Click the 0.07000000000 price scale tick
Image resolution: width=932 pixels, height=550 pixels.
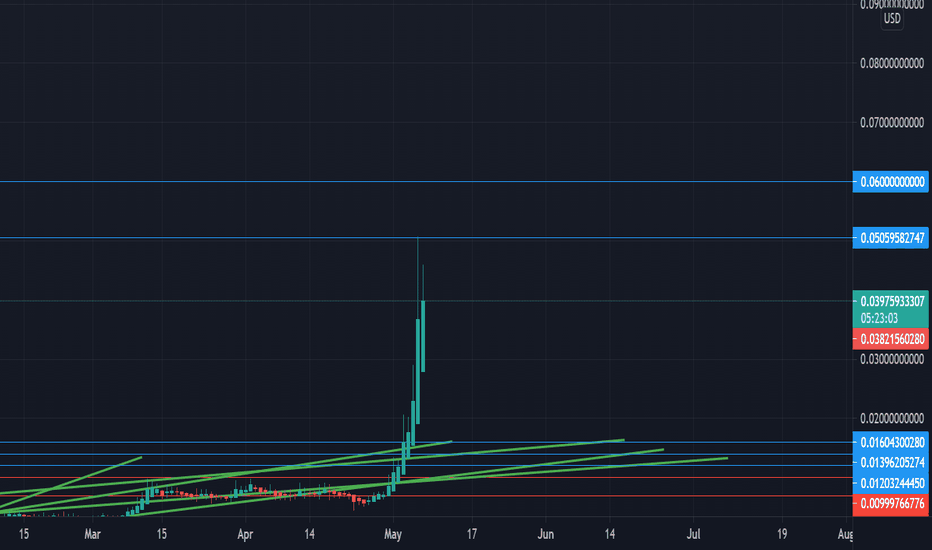click(x=892, y=122)
